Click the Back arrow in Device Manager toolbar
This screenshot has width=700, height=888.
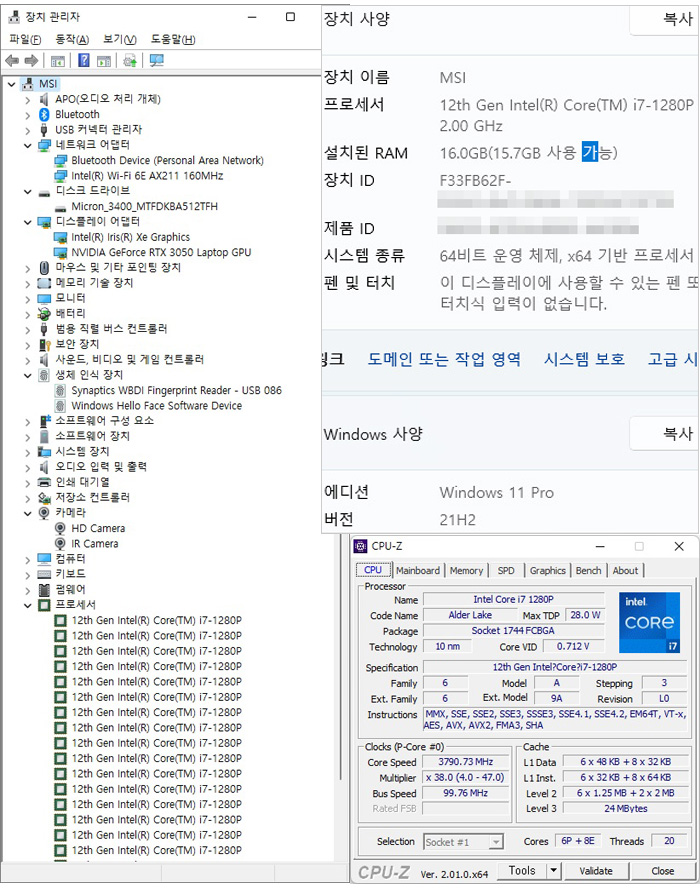tap(12, 60)
